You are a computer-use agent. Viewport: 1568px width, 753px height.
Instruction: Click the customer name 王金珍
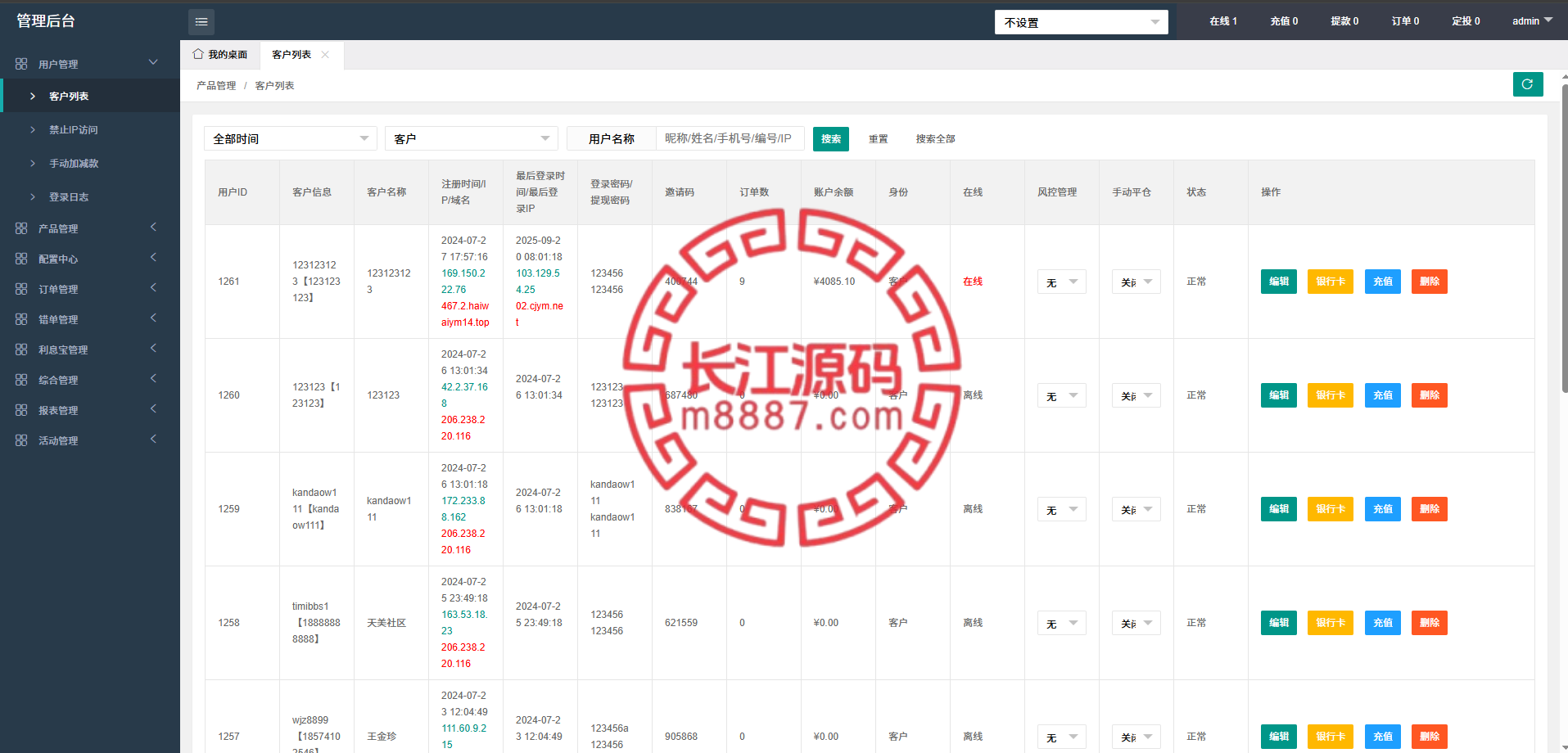pos(382,737)
